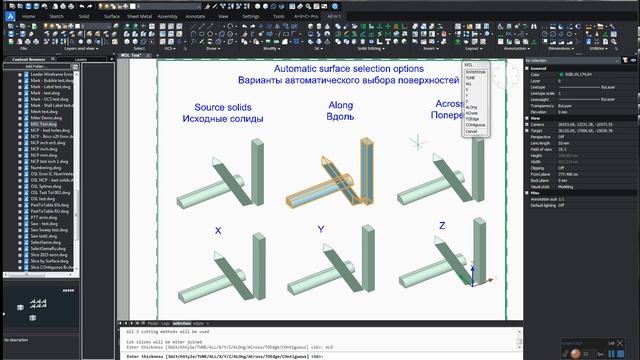
Task: Click the green Color swatch in Properties
Action: pos(561,75)
